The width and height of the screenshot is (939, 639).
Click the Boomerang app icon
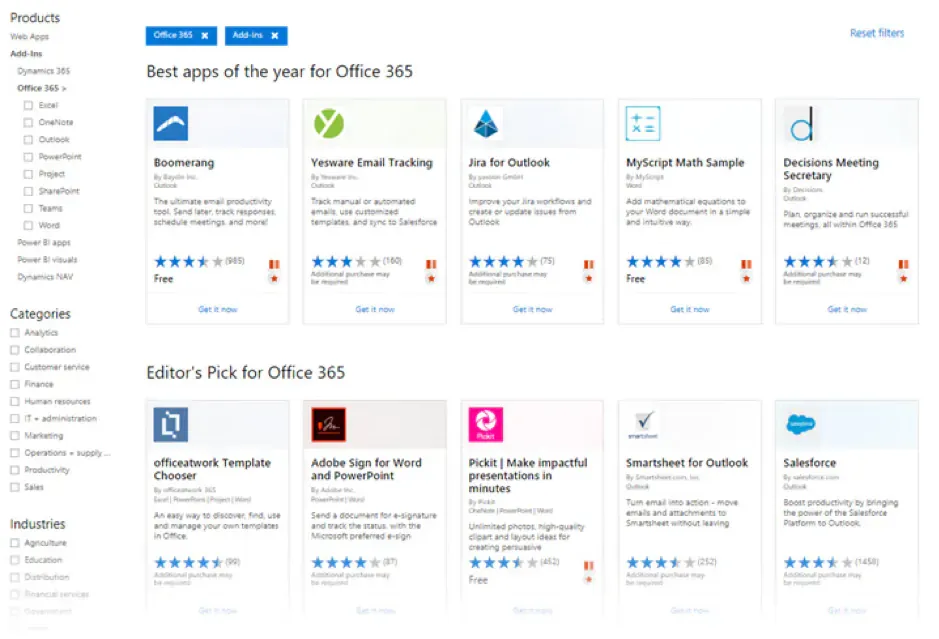[172, 122]
